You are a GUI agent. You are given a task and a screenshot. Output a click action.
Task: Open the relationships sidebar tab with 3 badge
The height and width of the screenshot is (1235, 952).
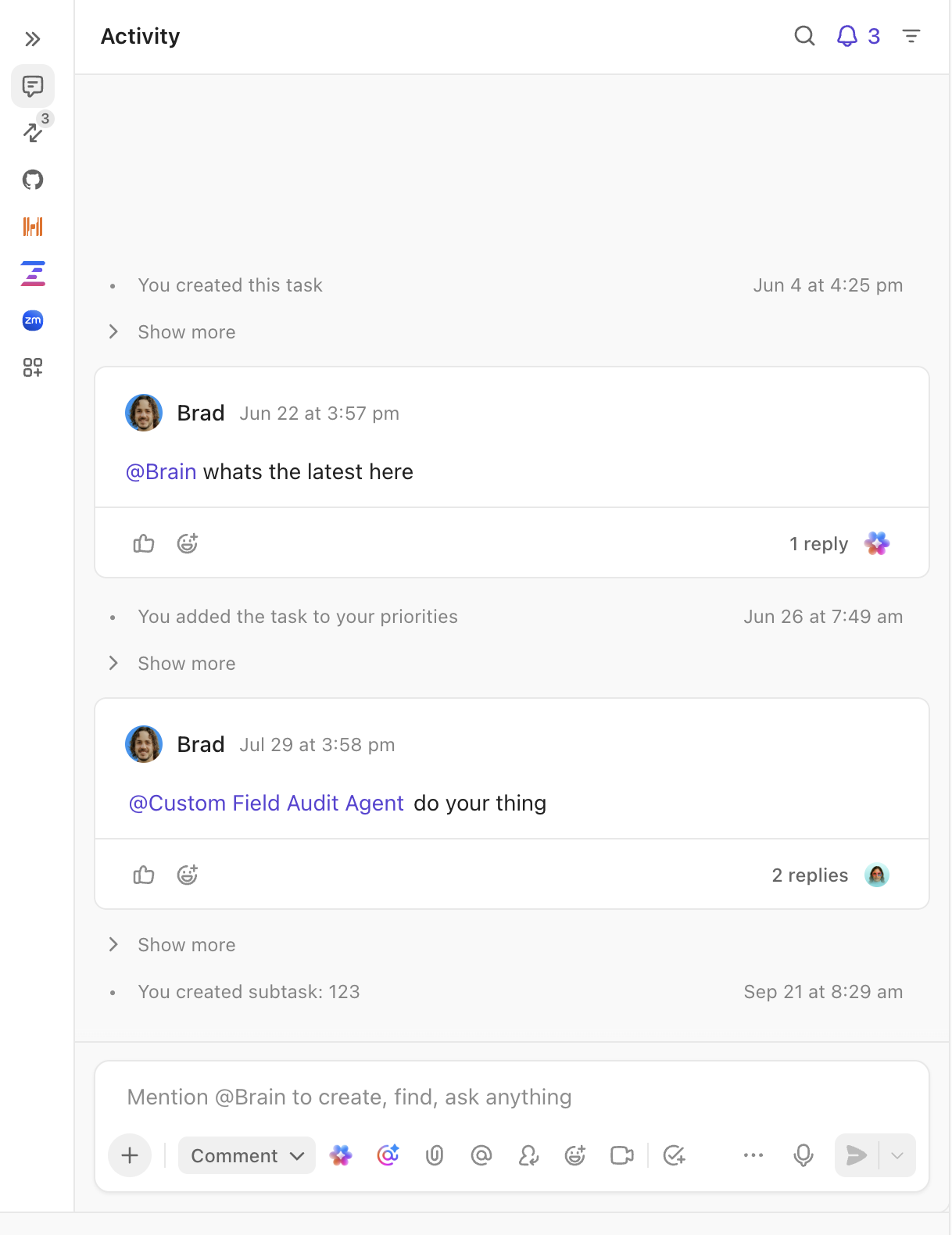33,131
